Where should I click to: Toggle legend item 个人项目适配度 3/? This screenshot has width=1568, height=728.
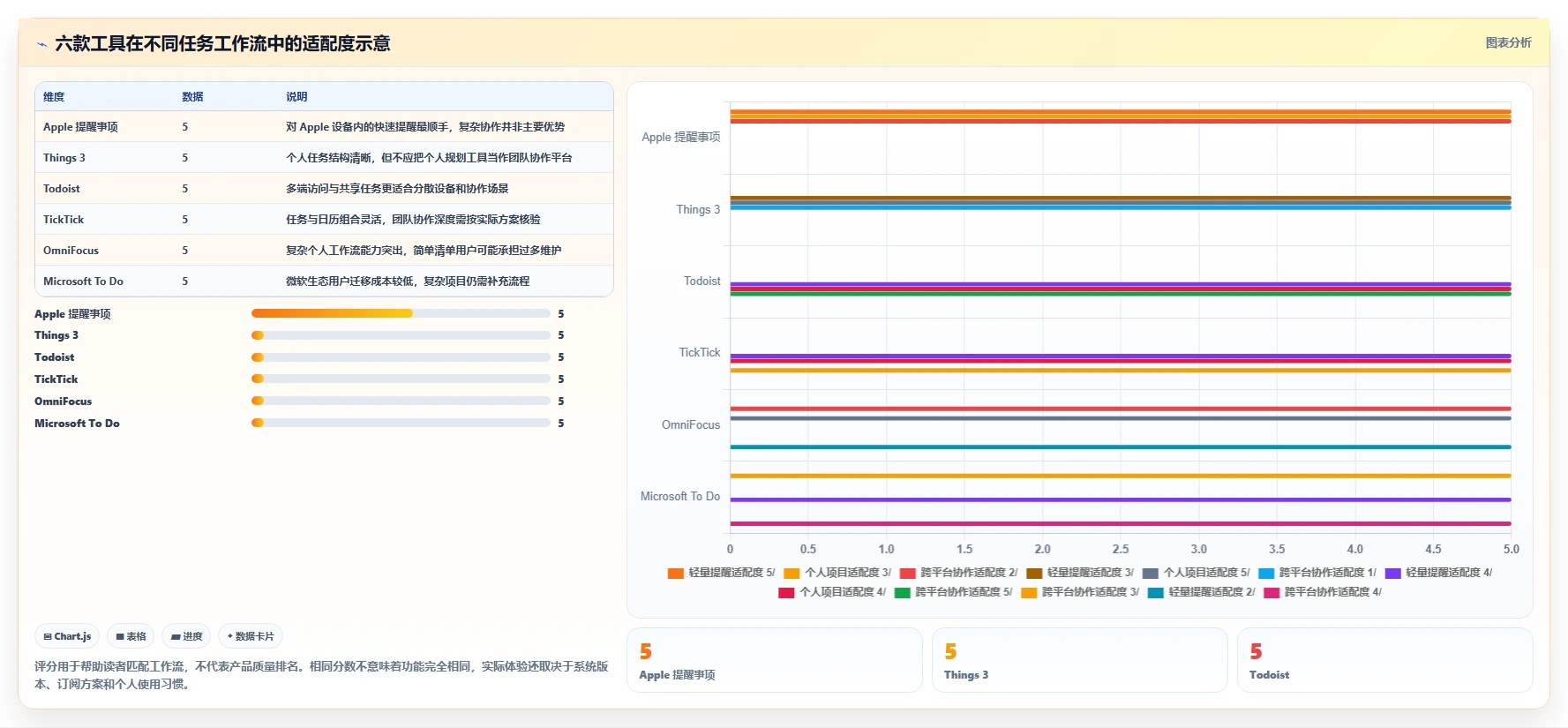pyautogui.click(x=837, y=573)
